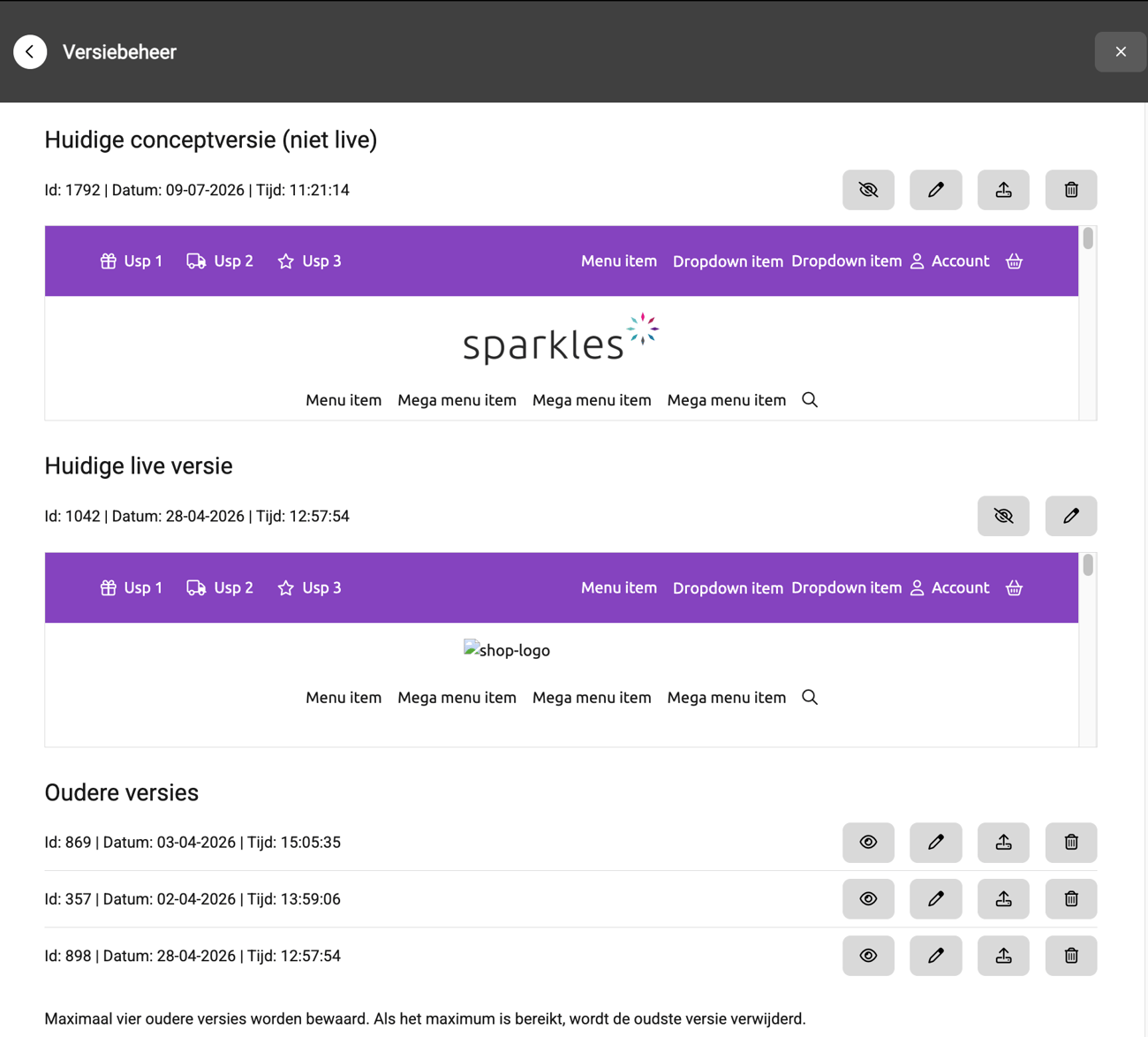Hide preview of concept version 1792
This screenshot has width=1148, height=1037.
868,190
